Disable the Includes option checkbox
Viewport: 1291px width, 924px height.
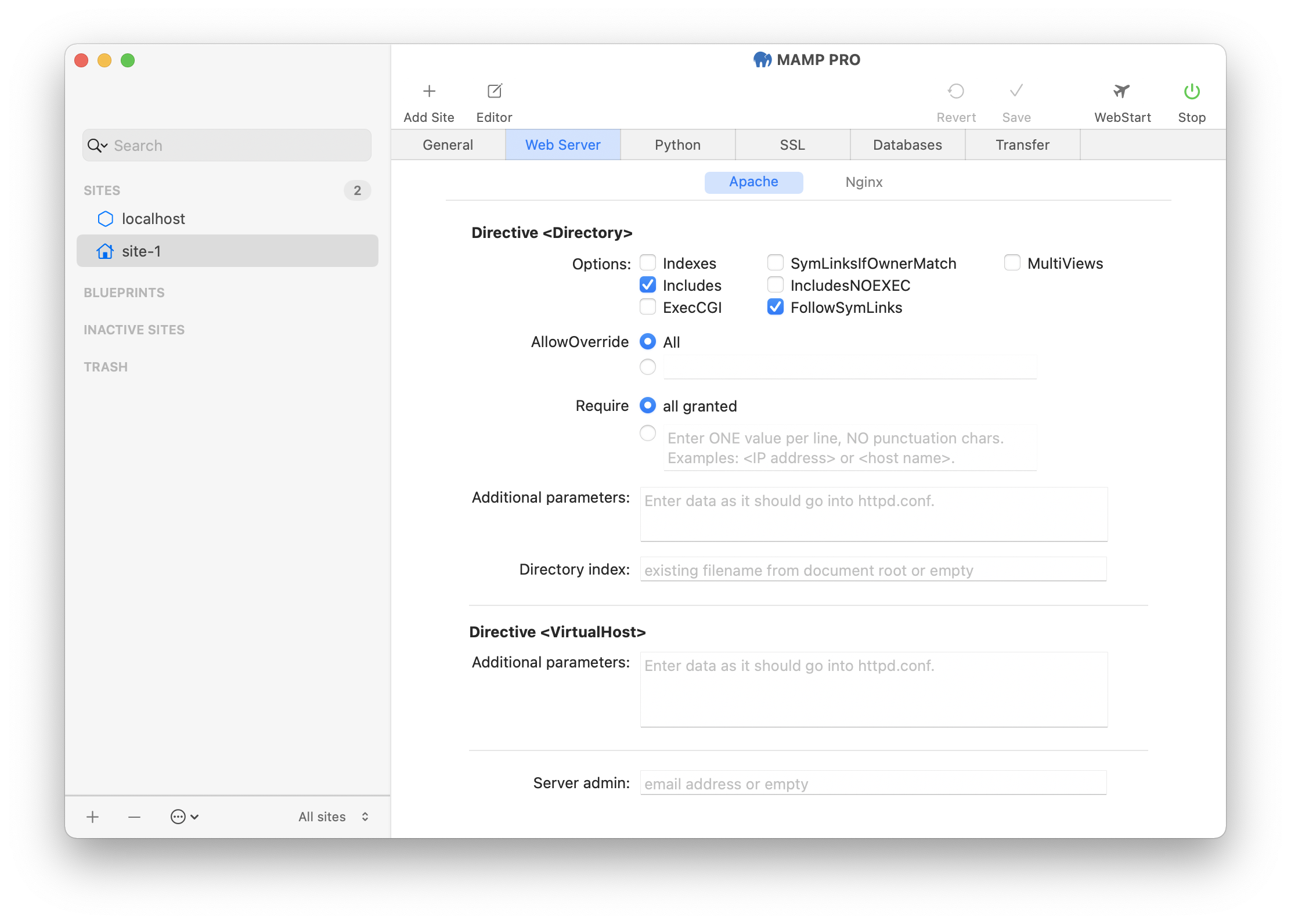[648, 285]
